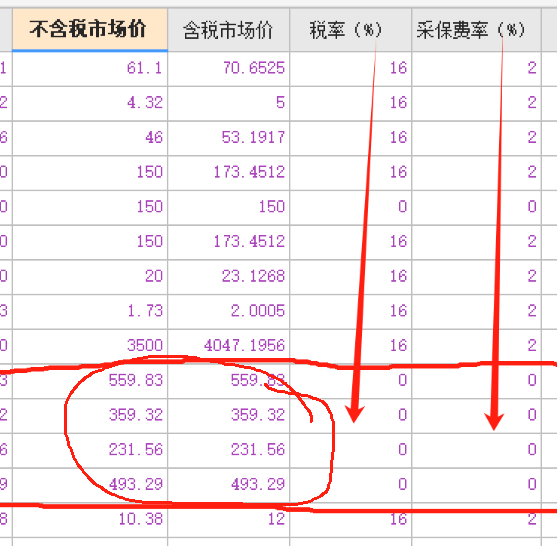
Task: Select 含税市场价 cell showing 150
Action: (229, 207)
